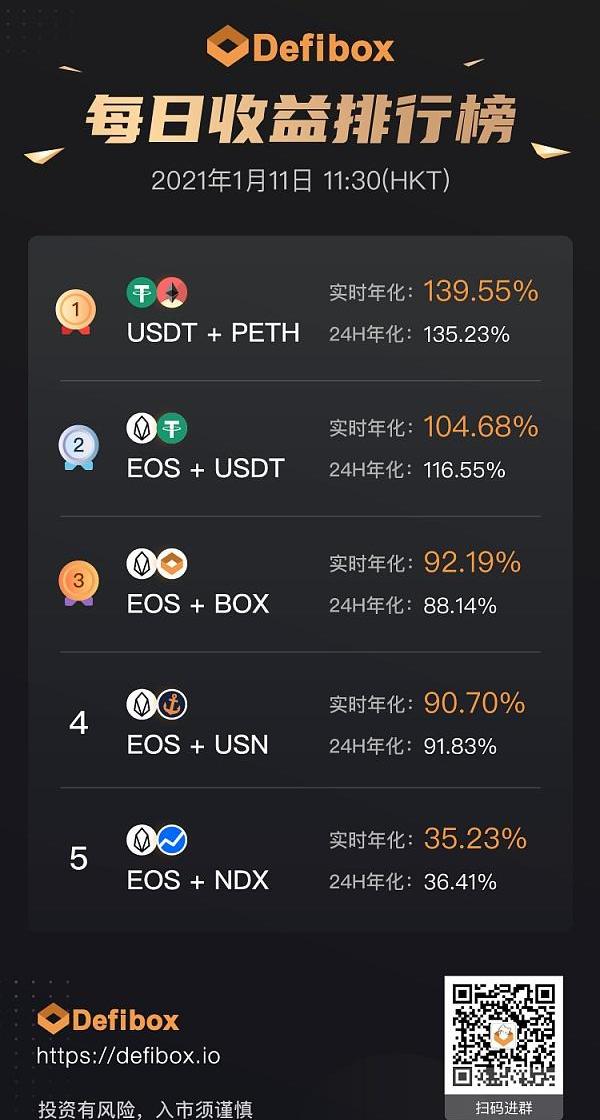Click the 扫码进群 label under QR code
Viewport: 600px width, 1120px height.
click(503, 1108)
